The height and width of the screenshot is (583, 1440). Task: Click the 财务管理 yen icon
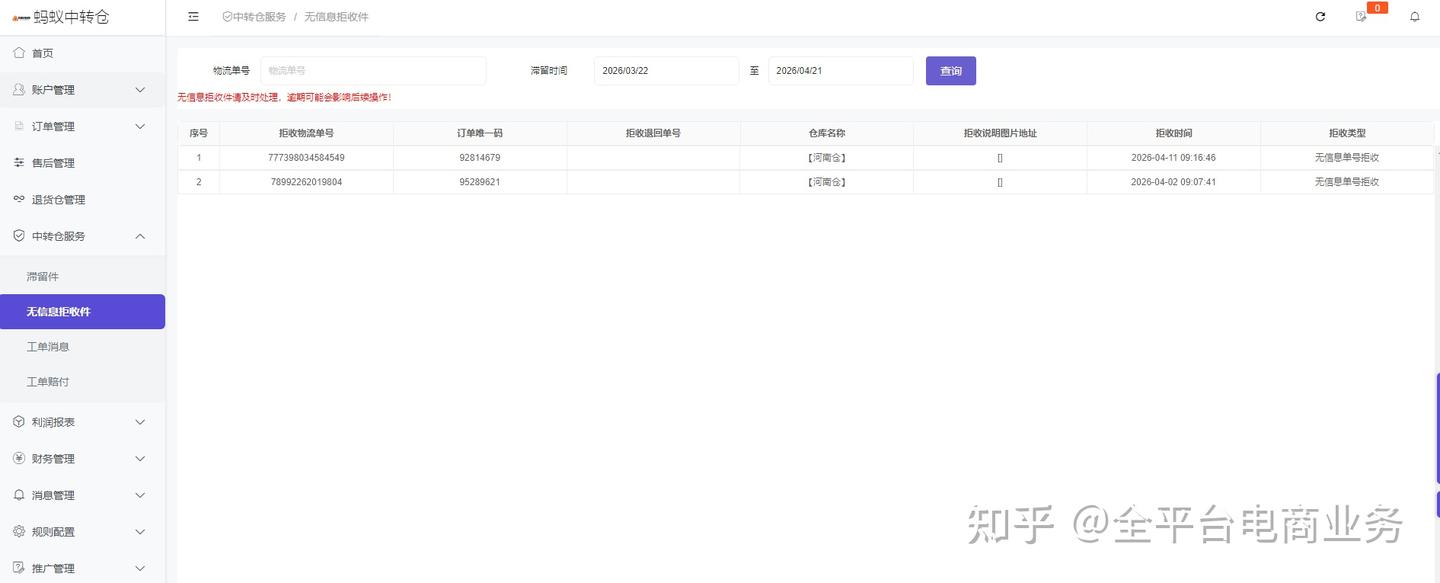click(x=19, y=459)
